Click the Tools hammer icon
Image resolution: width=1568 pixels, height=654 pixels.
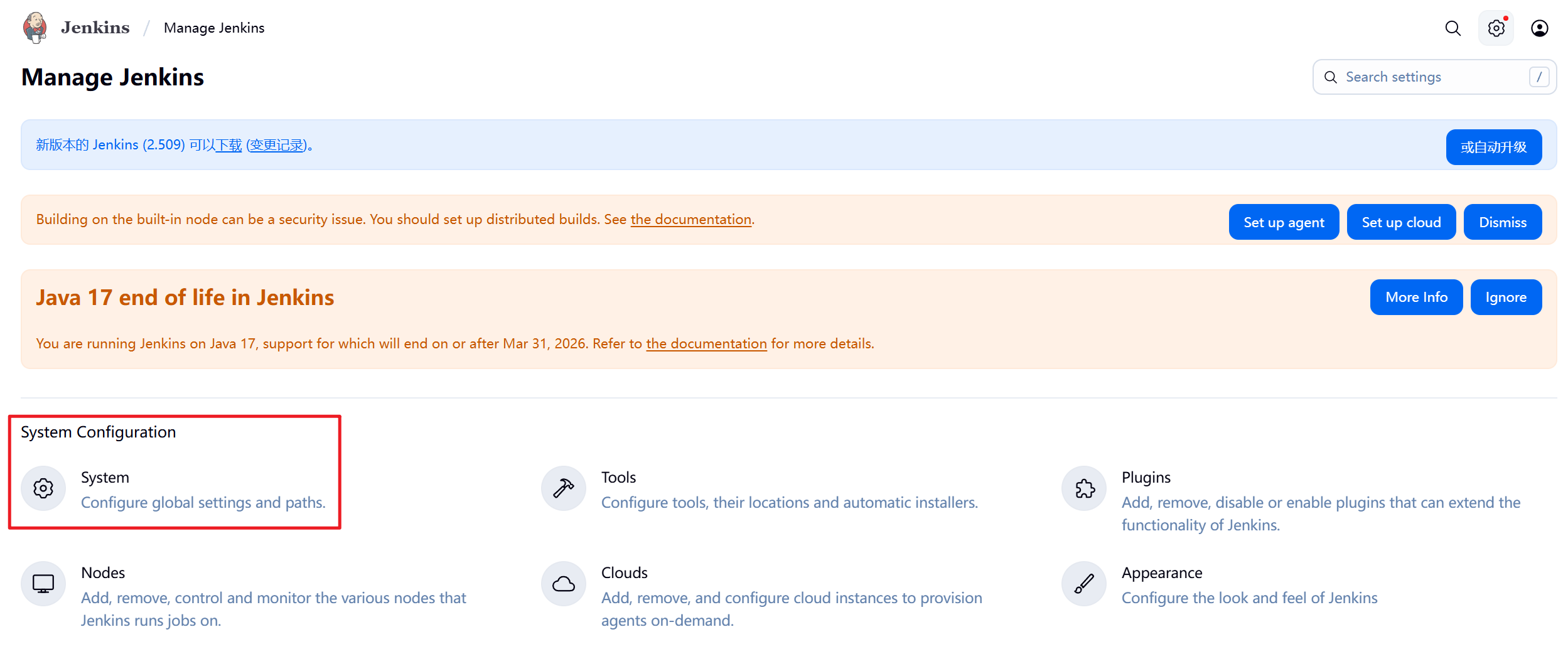(563, 488)
